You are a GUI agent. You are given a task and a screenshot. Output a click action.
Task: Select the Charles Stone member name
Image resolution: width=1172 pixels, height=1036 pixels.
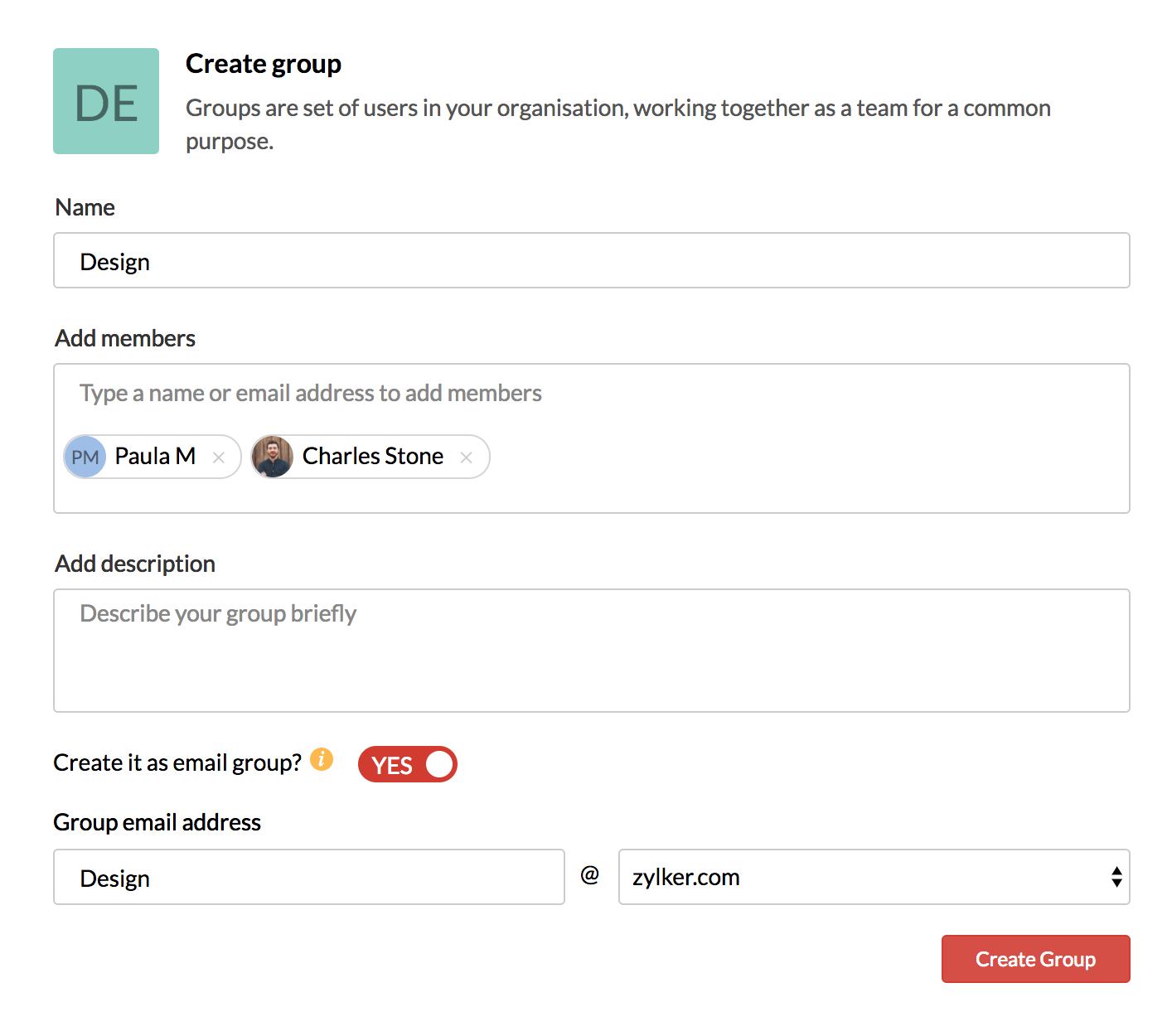point(373,457)
